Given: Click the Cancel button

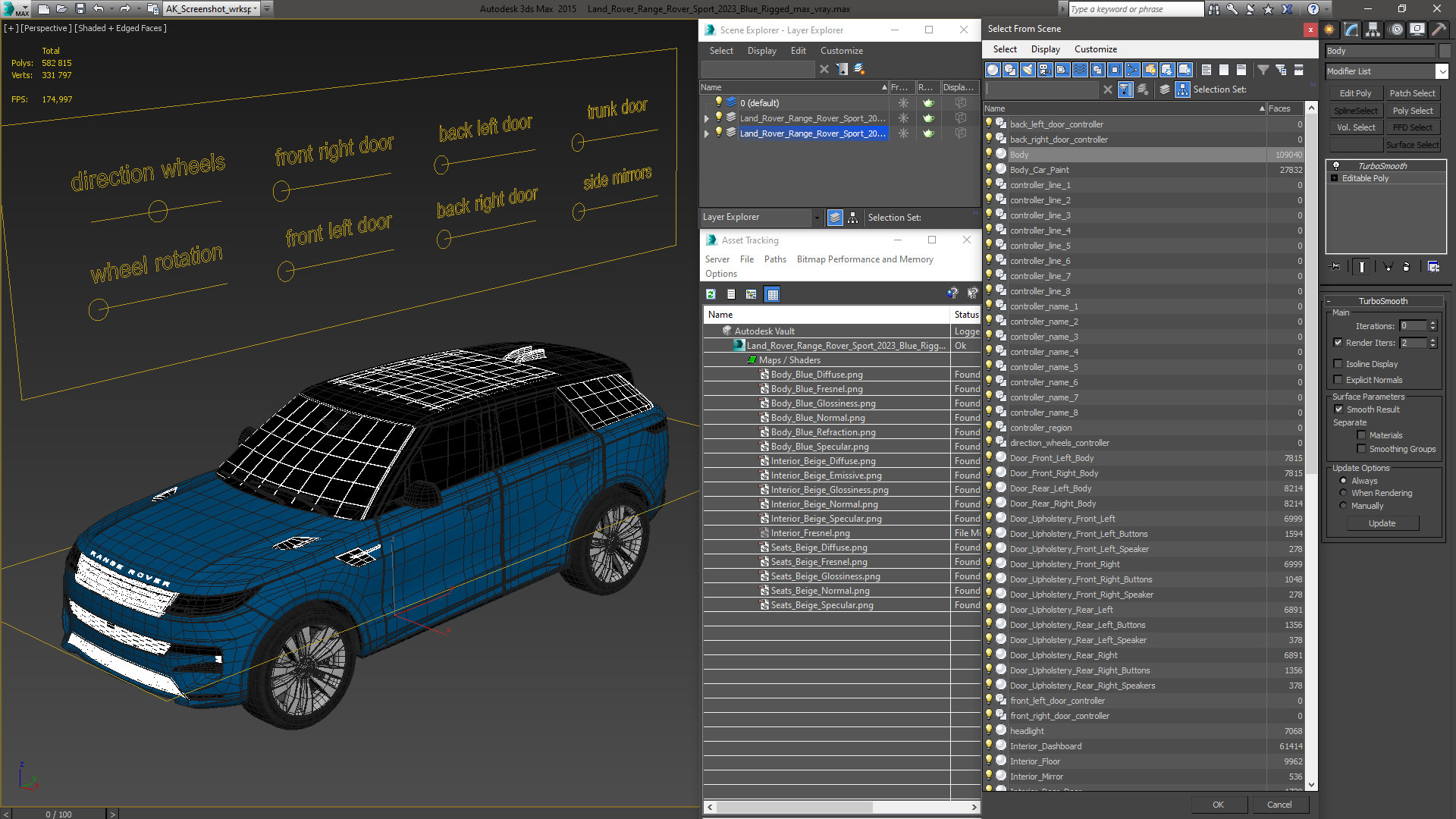Looking at the screenshot, I should (1279, 805).
